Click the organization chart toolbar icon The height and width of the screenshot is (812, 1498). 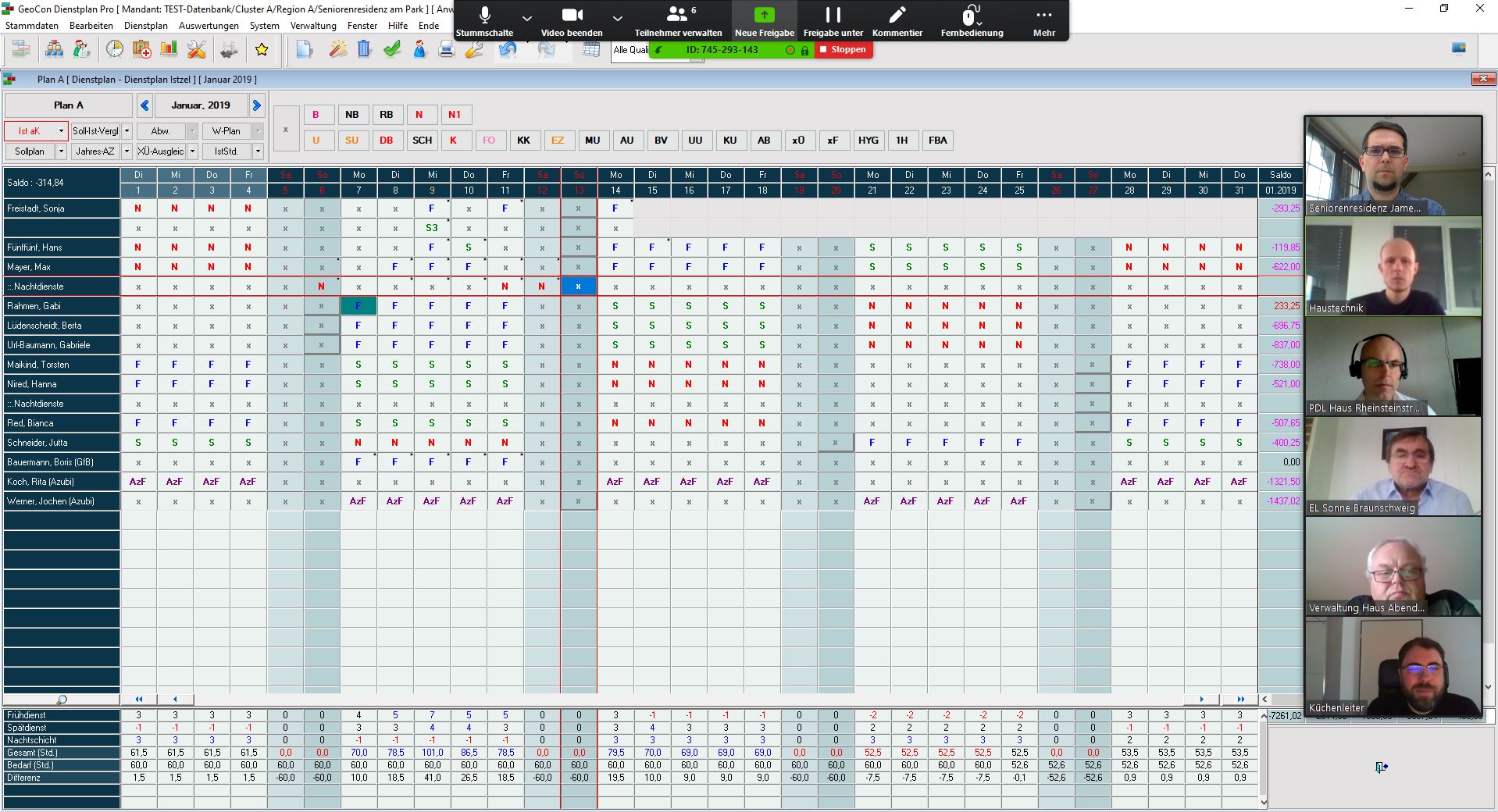55,50
